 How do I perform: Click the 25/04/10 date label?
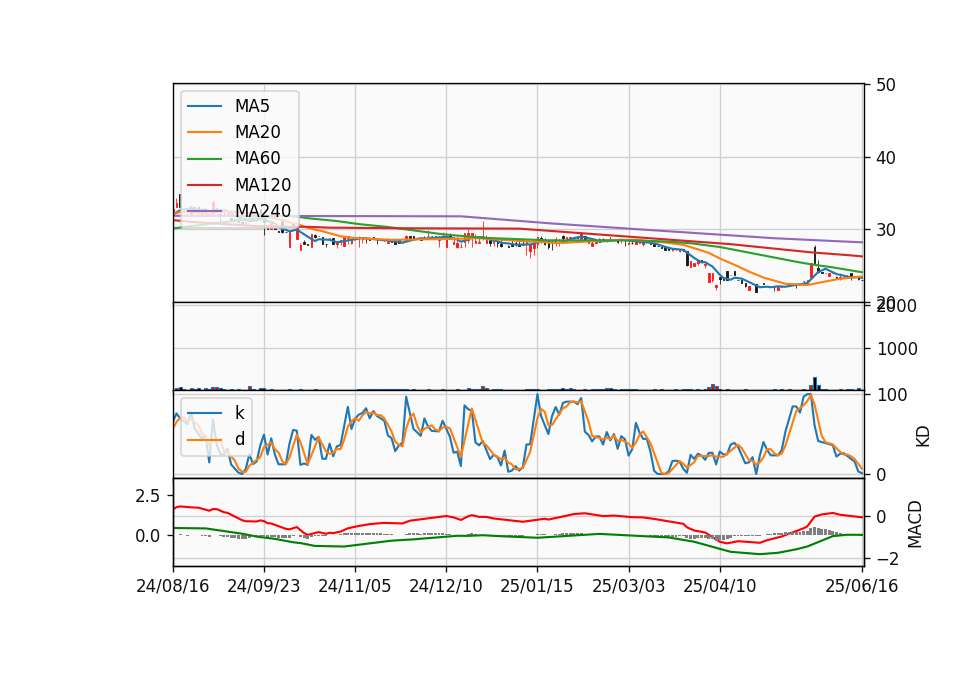719,586
